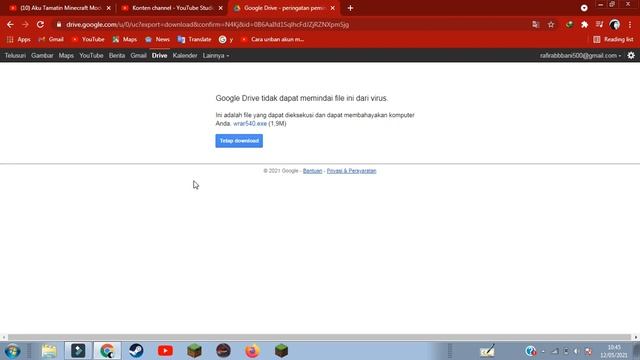Open Chrome from the taskbar
640x360 pixels.
[x=107, y=351]
